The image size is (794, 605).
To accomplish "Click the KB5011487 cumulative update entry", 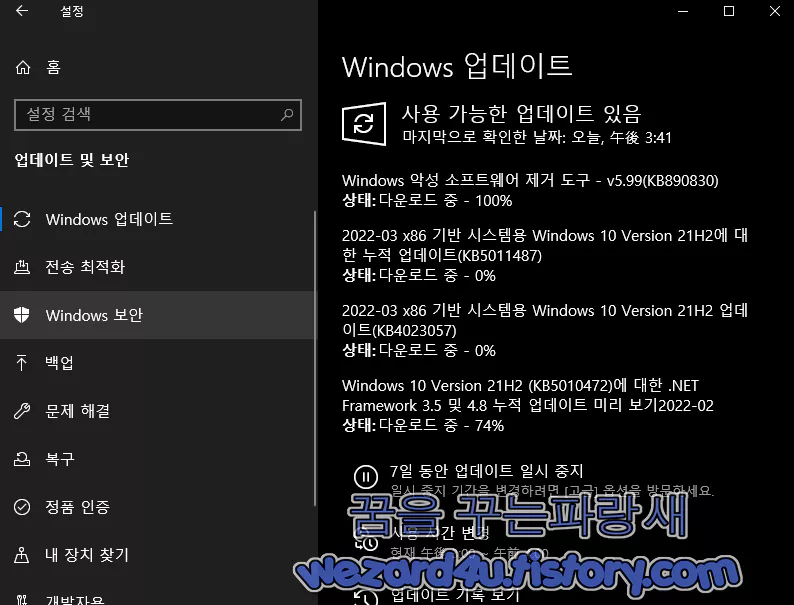I will pyautogui.click(x=545, y=246).
